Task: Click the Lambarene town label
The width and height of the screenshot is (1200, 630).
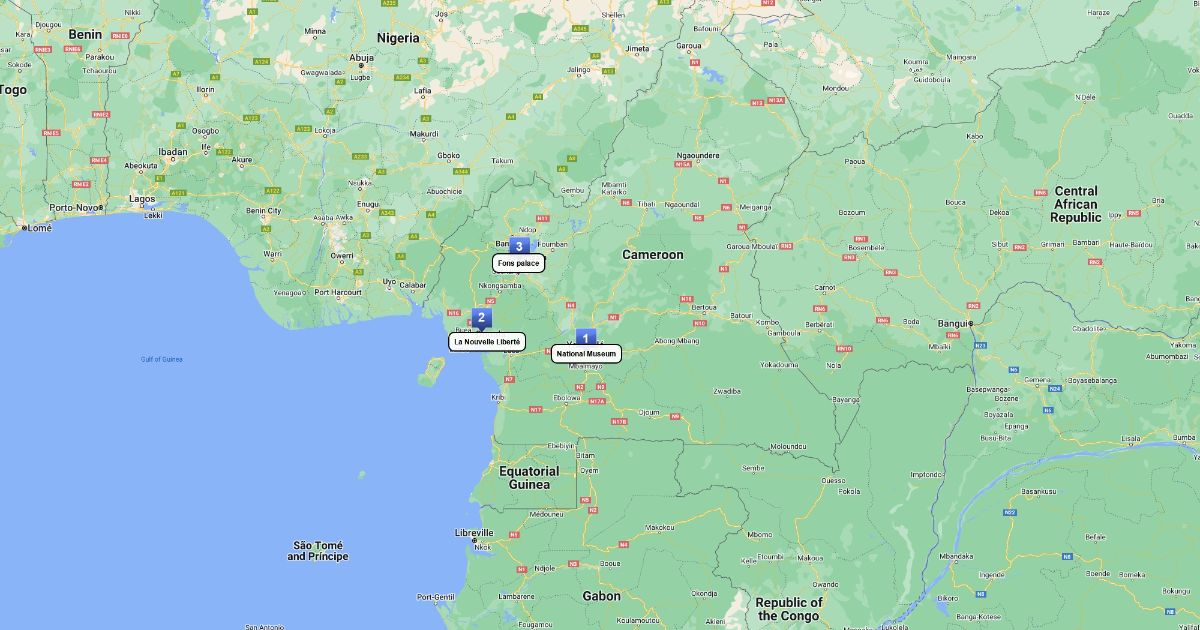Action: click(516, 596)
